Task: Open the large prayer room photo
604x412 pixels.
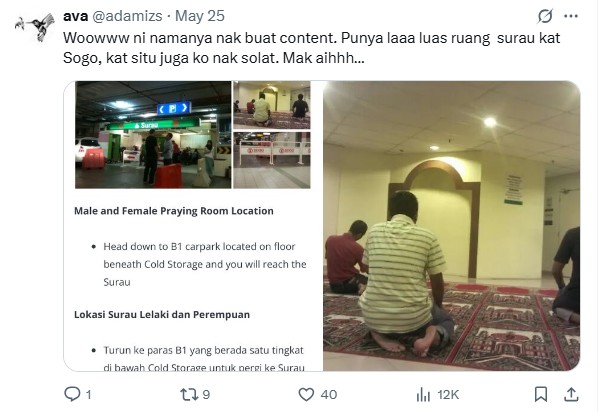Action: pos(451,226)
